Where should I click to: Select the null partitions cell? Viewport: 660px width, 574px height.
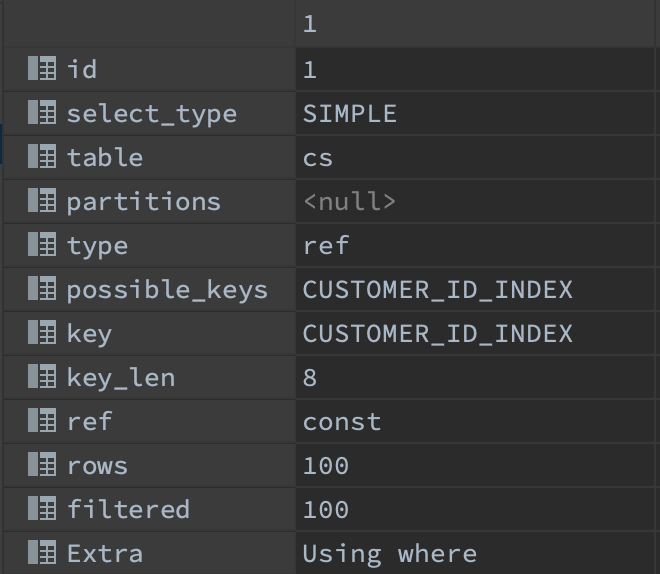point(349,202)
